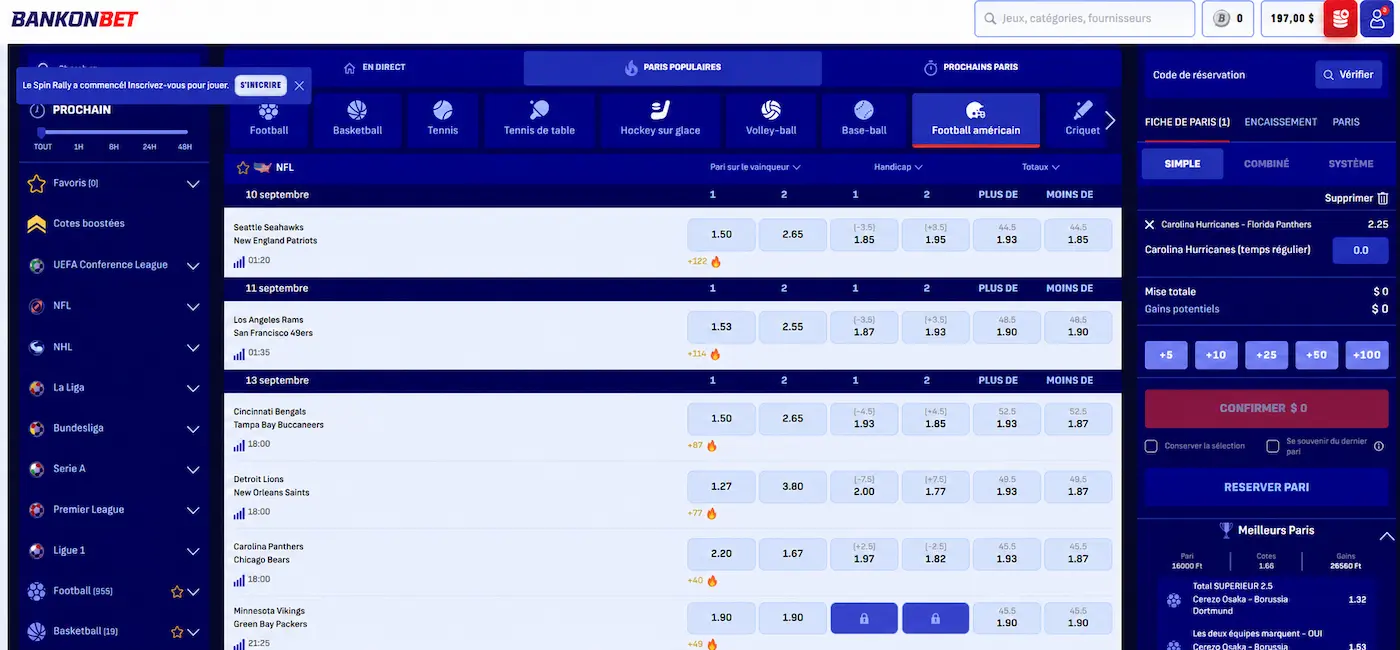Image resolution: width=1400 pixels, height=650 pixels.
Task: Click the bonus coin balance icon
Action: 1221,18
